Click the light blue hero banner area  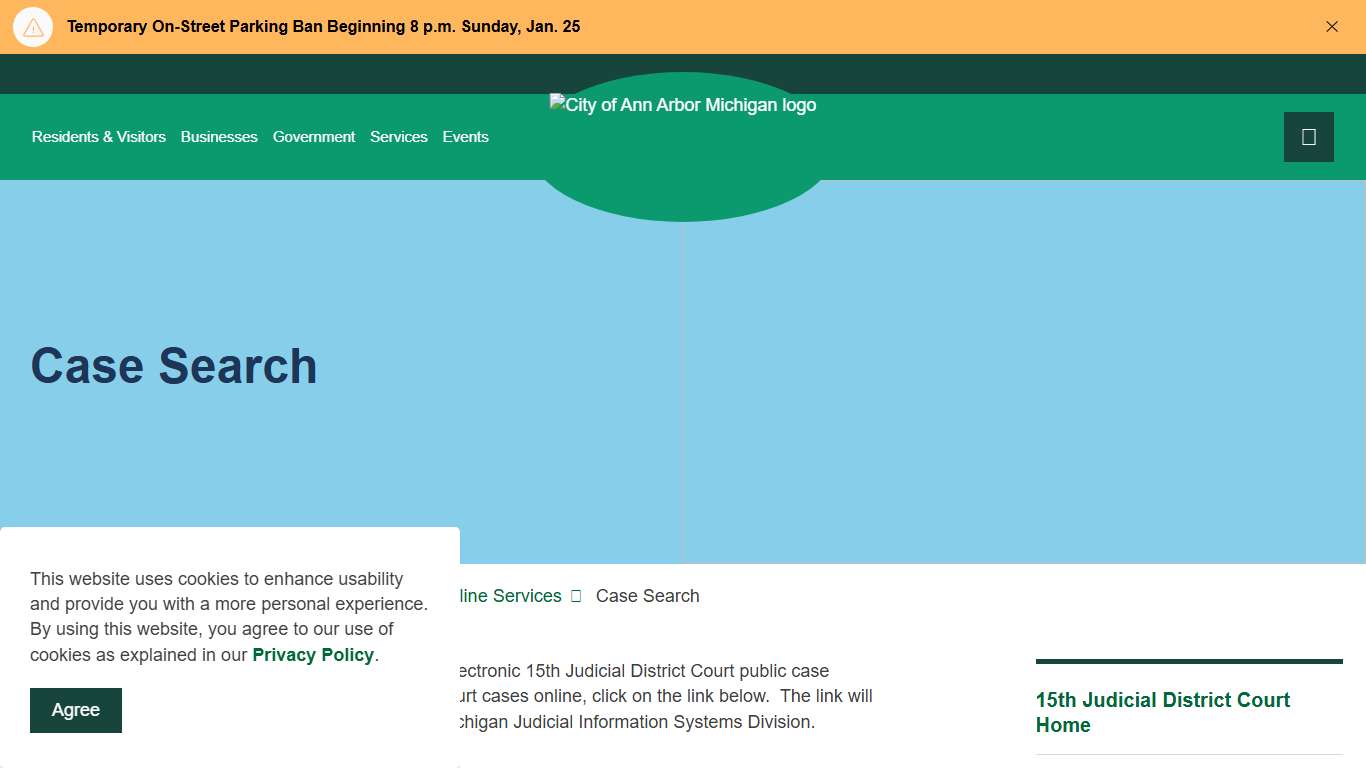click(1000, 400)
